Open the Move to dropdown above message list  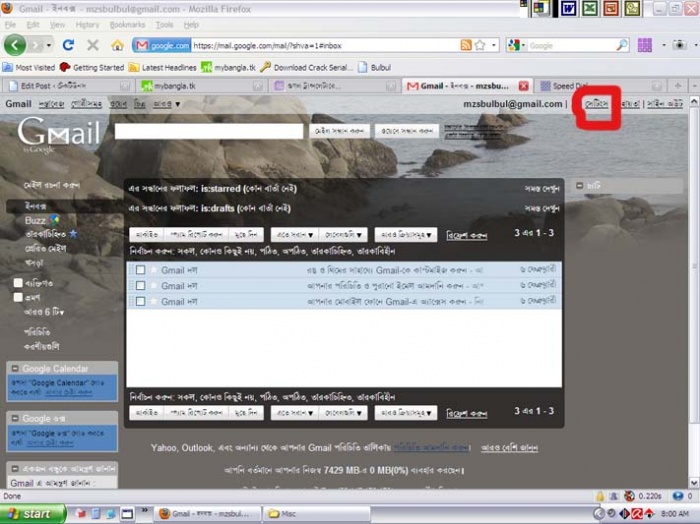[294, 235]
